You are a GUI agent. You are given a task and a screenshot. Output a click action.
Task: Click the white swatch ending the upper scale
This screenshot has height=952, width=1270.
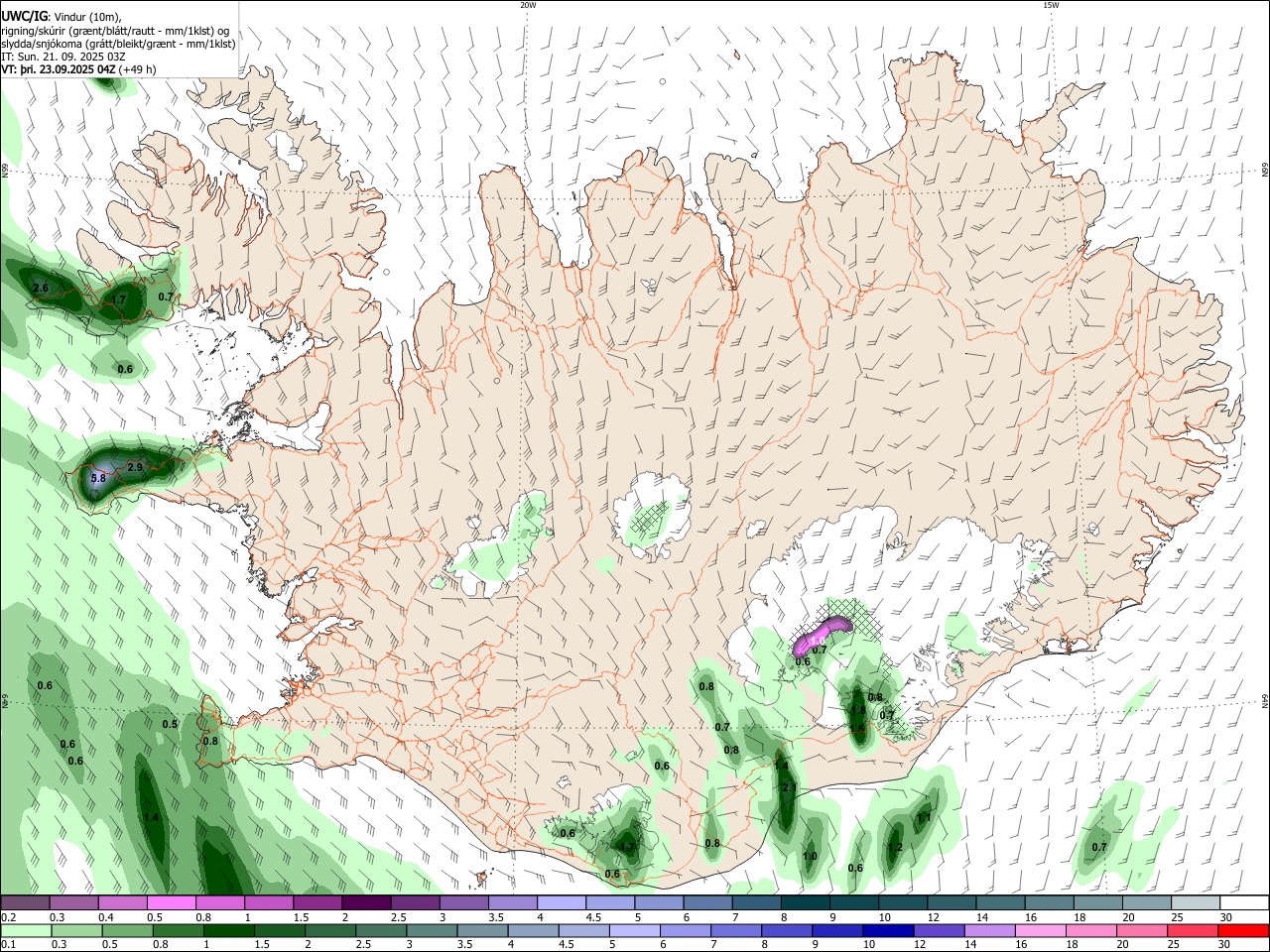(1243, 903)
